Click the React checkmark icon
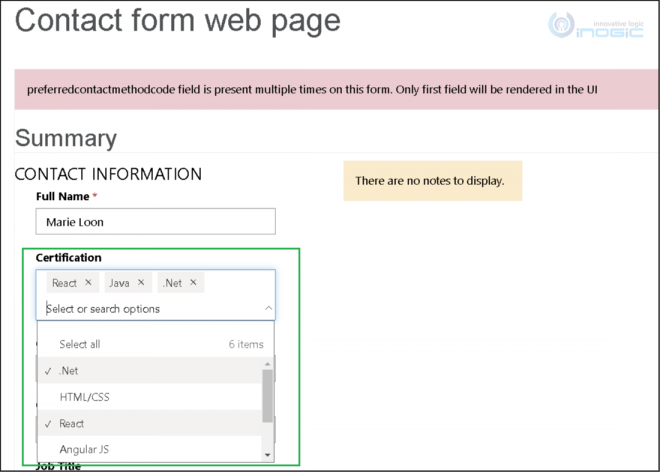 (48, 424)
